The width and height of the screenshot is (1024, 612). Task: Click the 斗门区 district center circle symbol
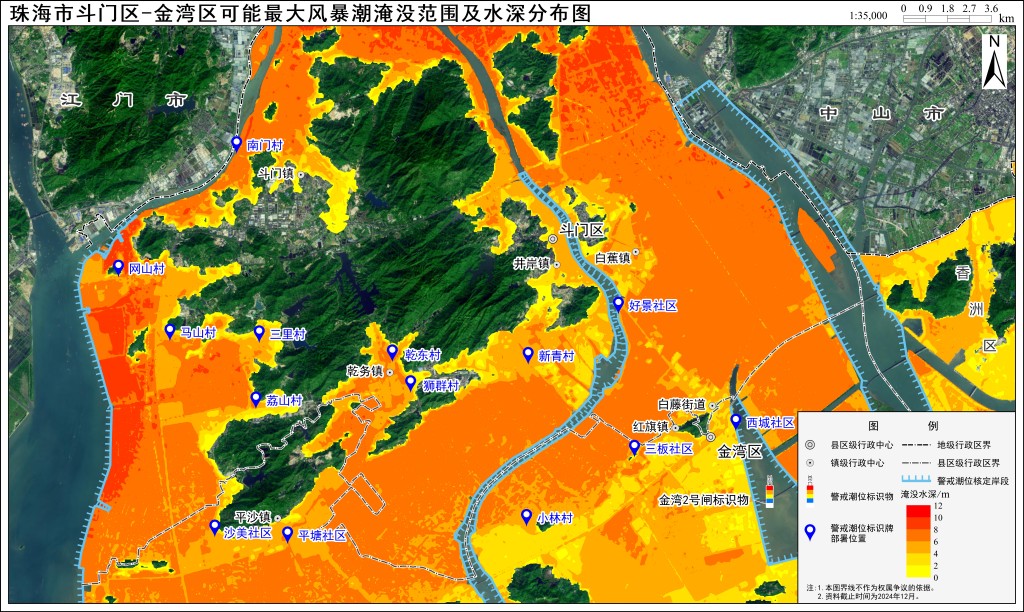click(552, 239)
